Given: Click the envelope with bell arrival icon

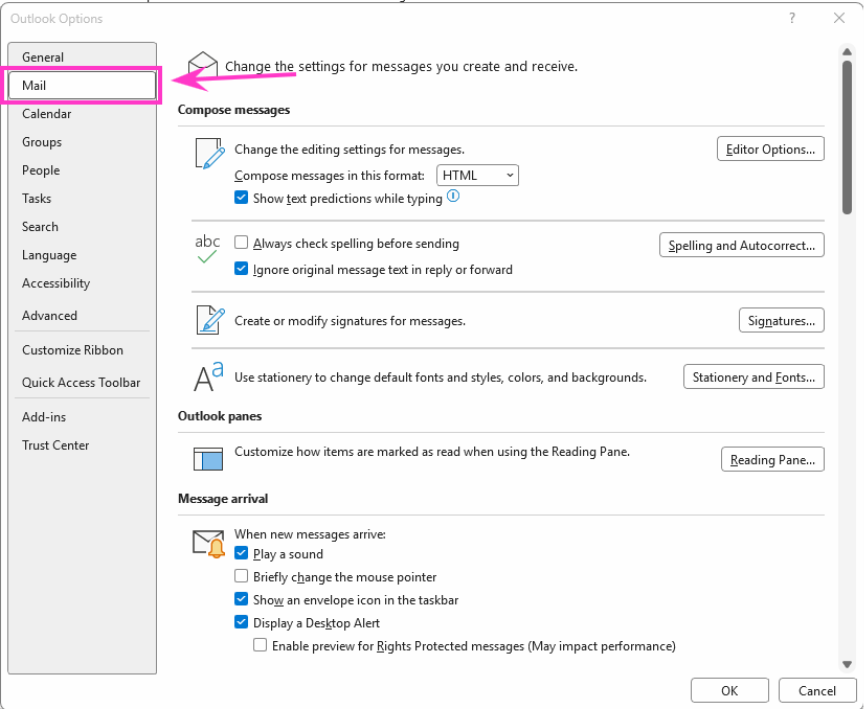Looking at the screenshot, I should pyautogui.click(x=209, y=544).
